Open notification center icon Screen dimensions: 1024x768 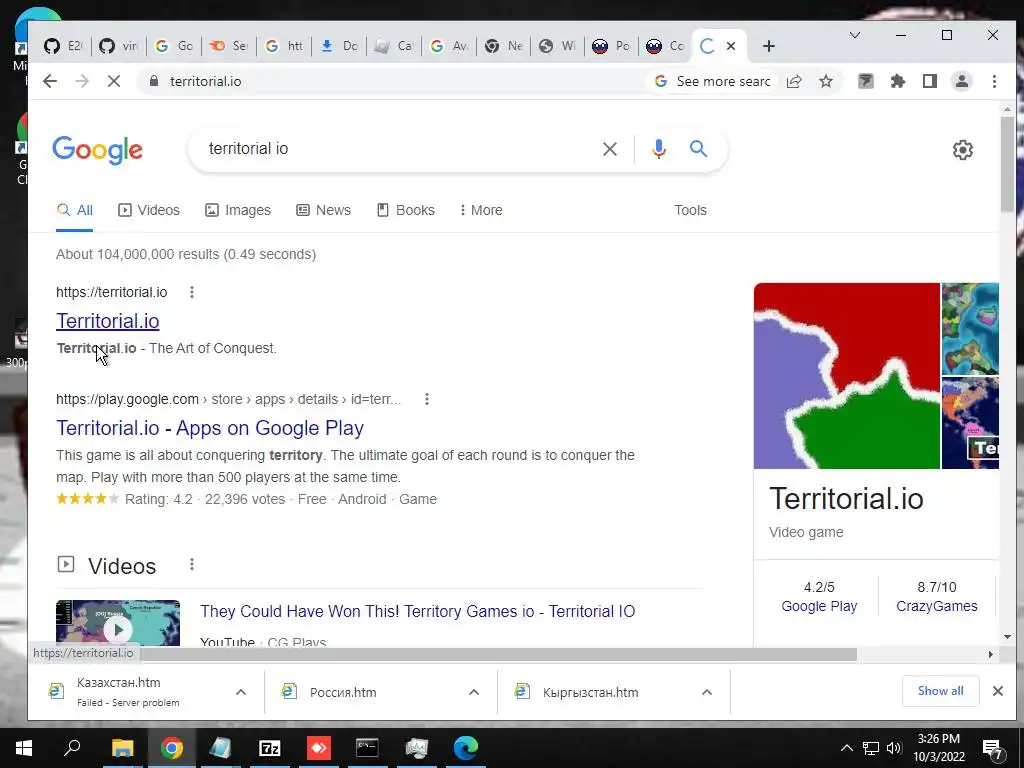(x=992, y=748)
